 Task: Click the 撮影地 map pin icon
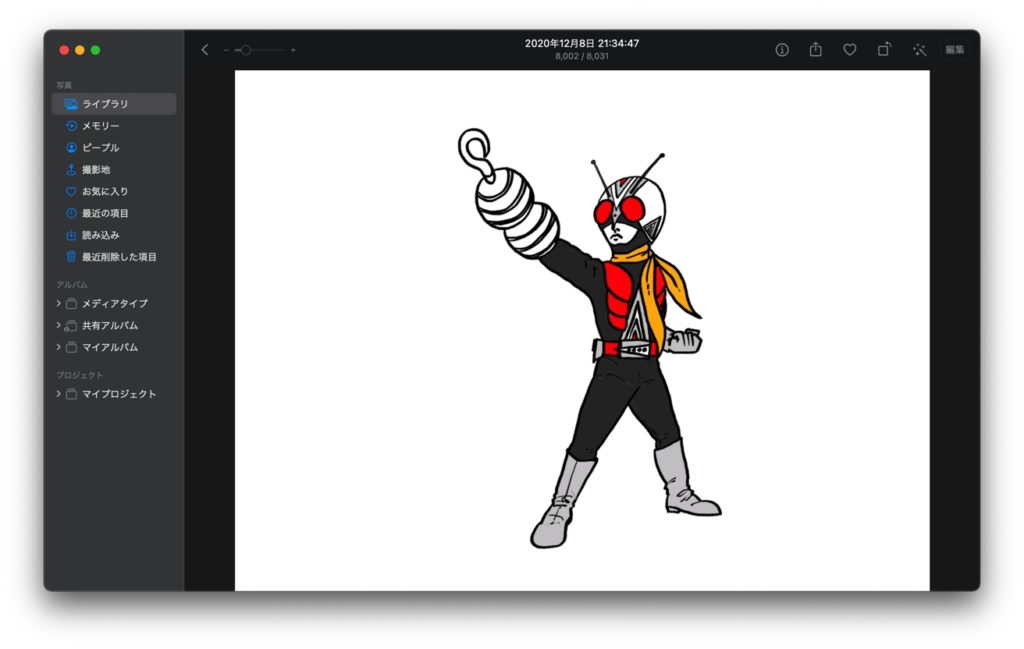[x=71, y=169]
